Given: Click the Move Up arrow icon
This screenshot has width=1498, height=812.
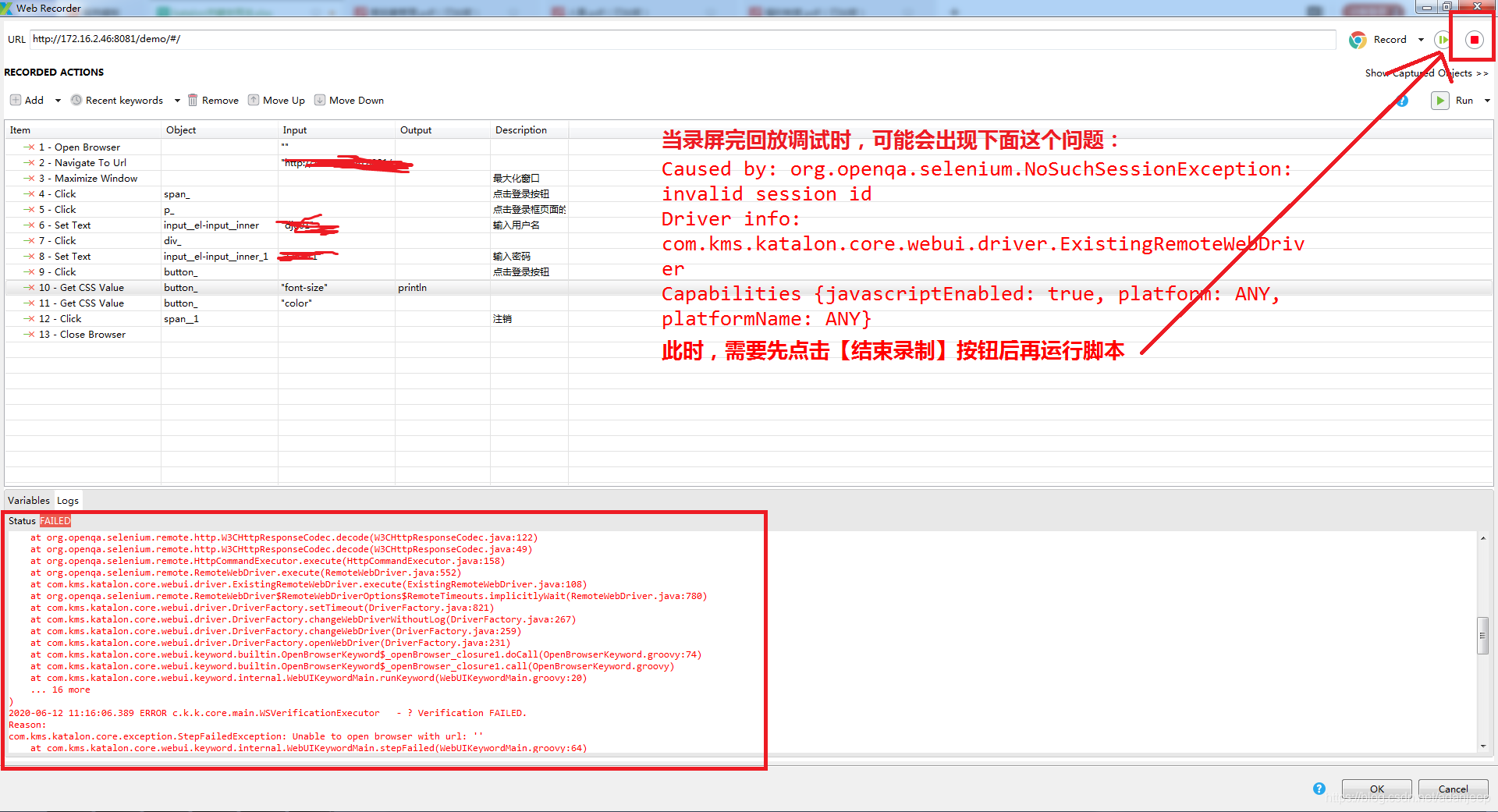Looking at the screenshot, I should 254,101.
